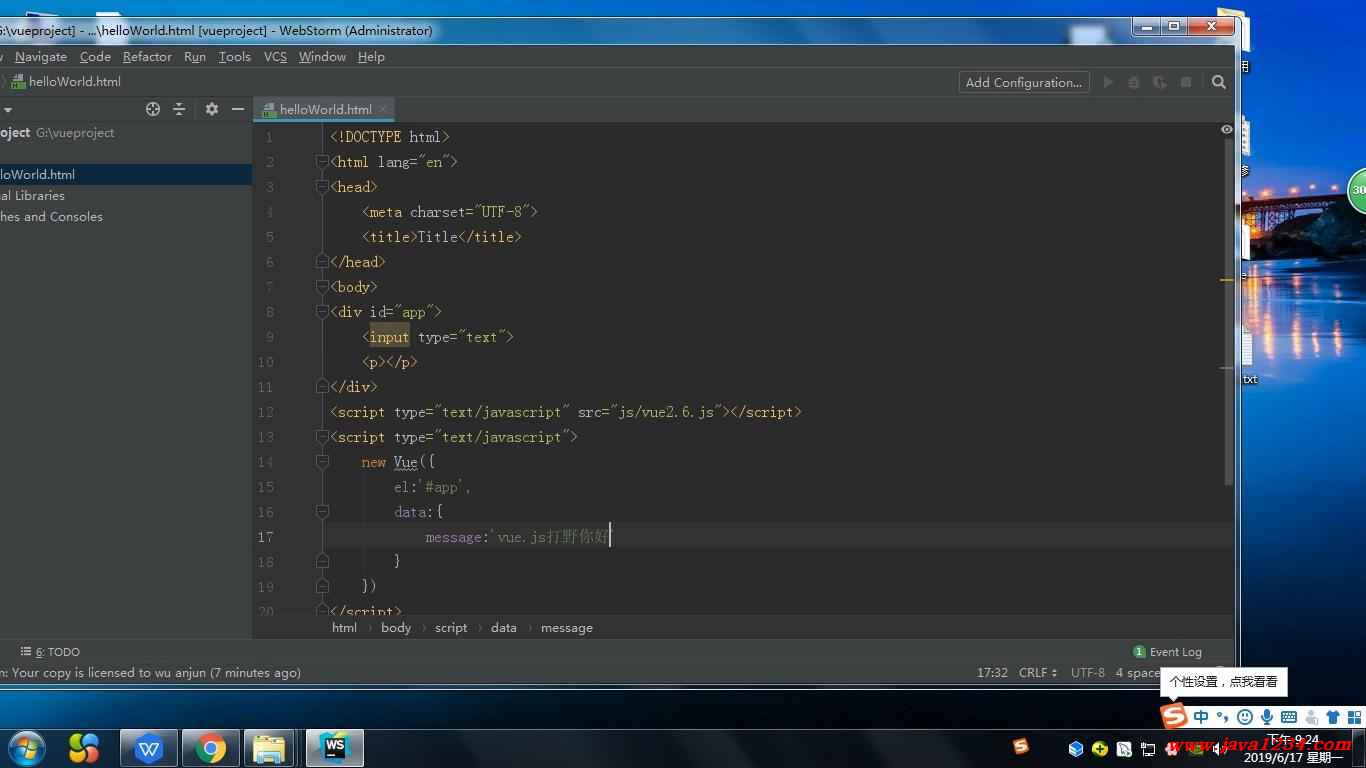Viewport: 1366px width, 768px height.
Task: Select helloWorld.html in the project tree
Action: [125, 174]
